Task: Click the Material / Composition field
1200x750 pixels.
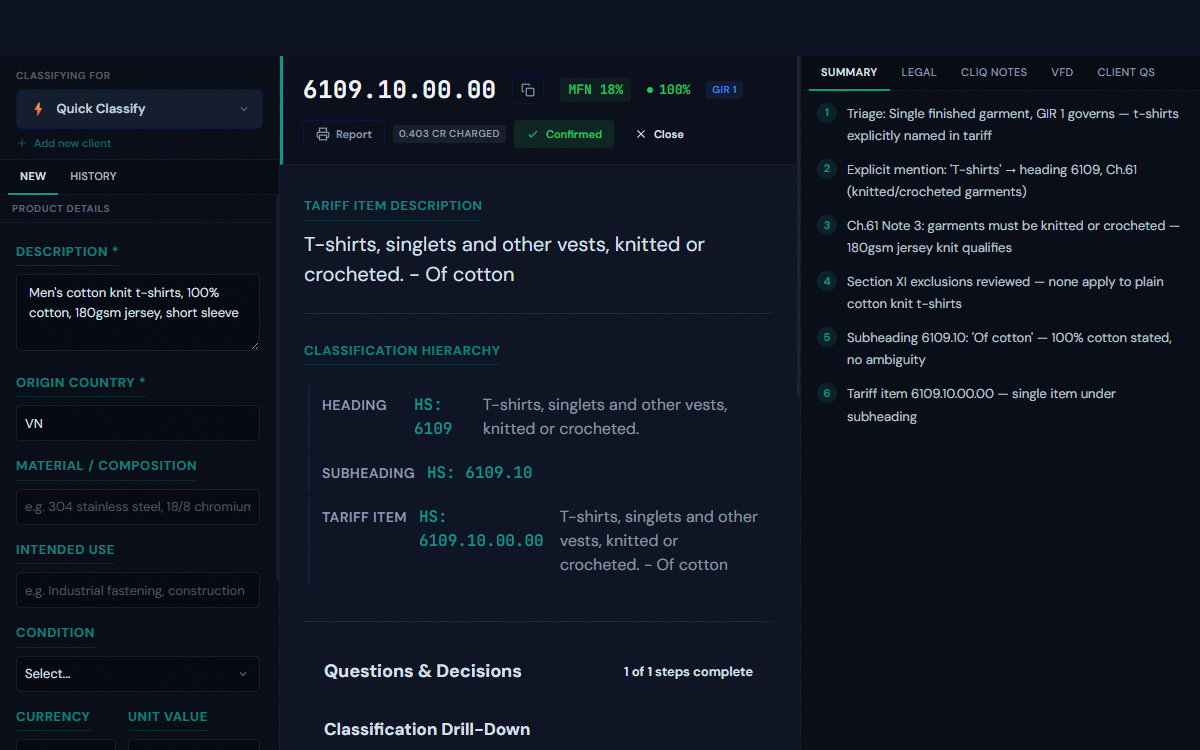Action: [x=138, y=507]
